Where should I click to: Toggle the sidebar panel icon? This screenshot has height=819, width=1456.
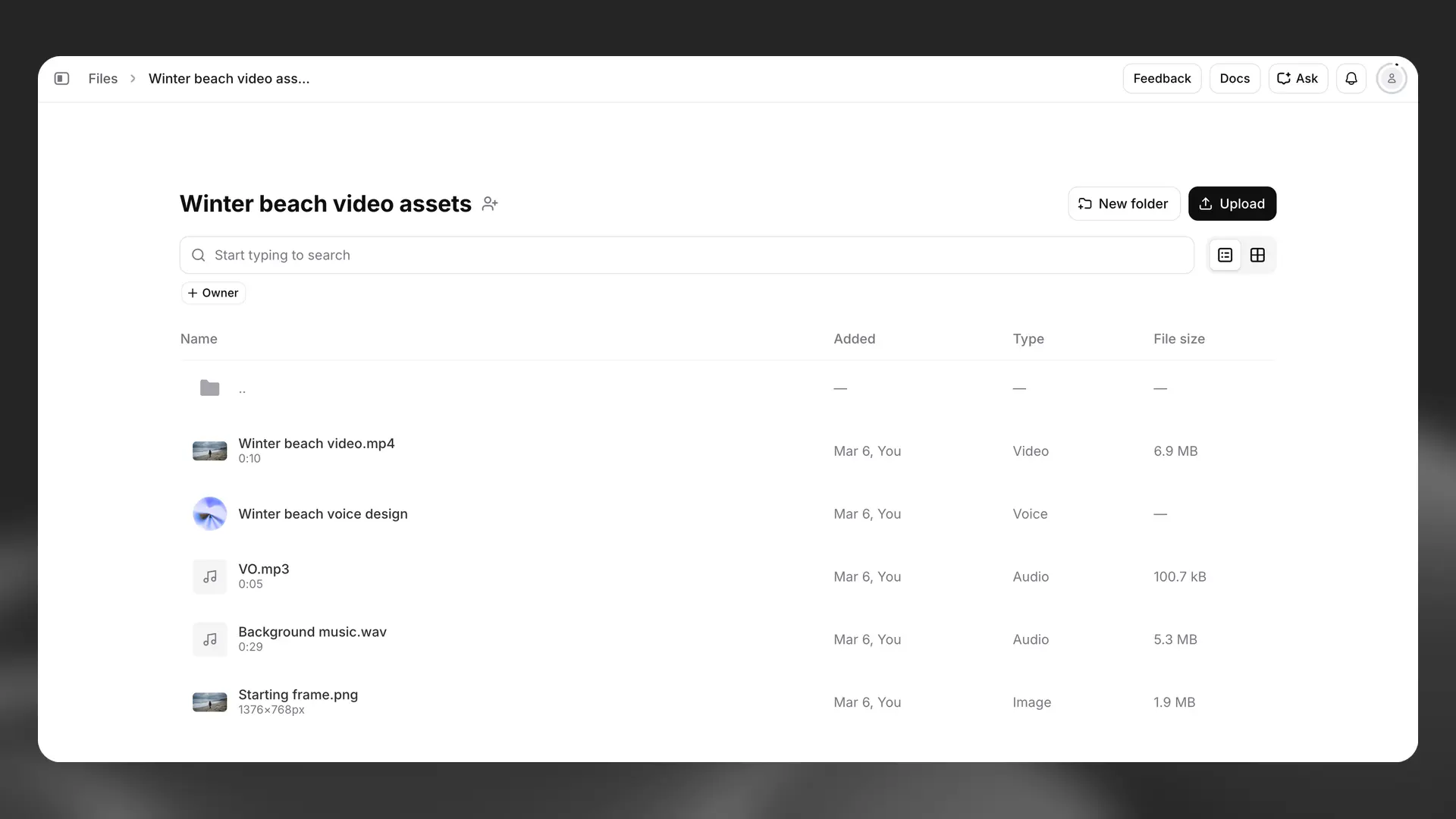(62, 78)
